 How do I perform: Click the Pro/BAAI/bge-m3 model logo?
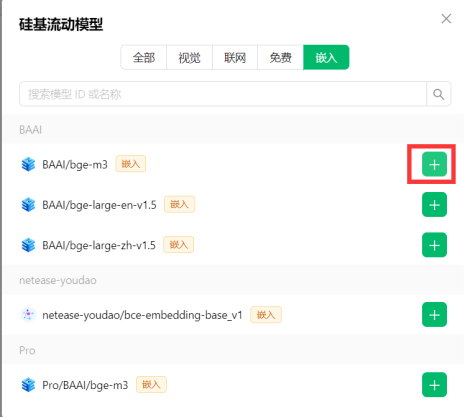pos(28,386)
